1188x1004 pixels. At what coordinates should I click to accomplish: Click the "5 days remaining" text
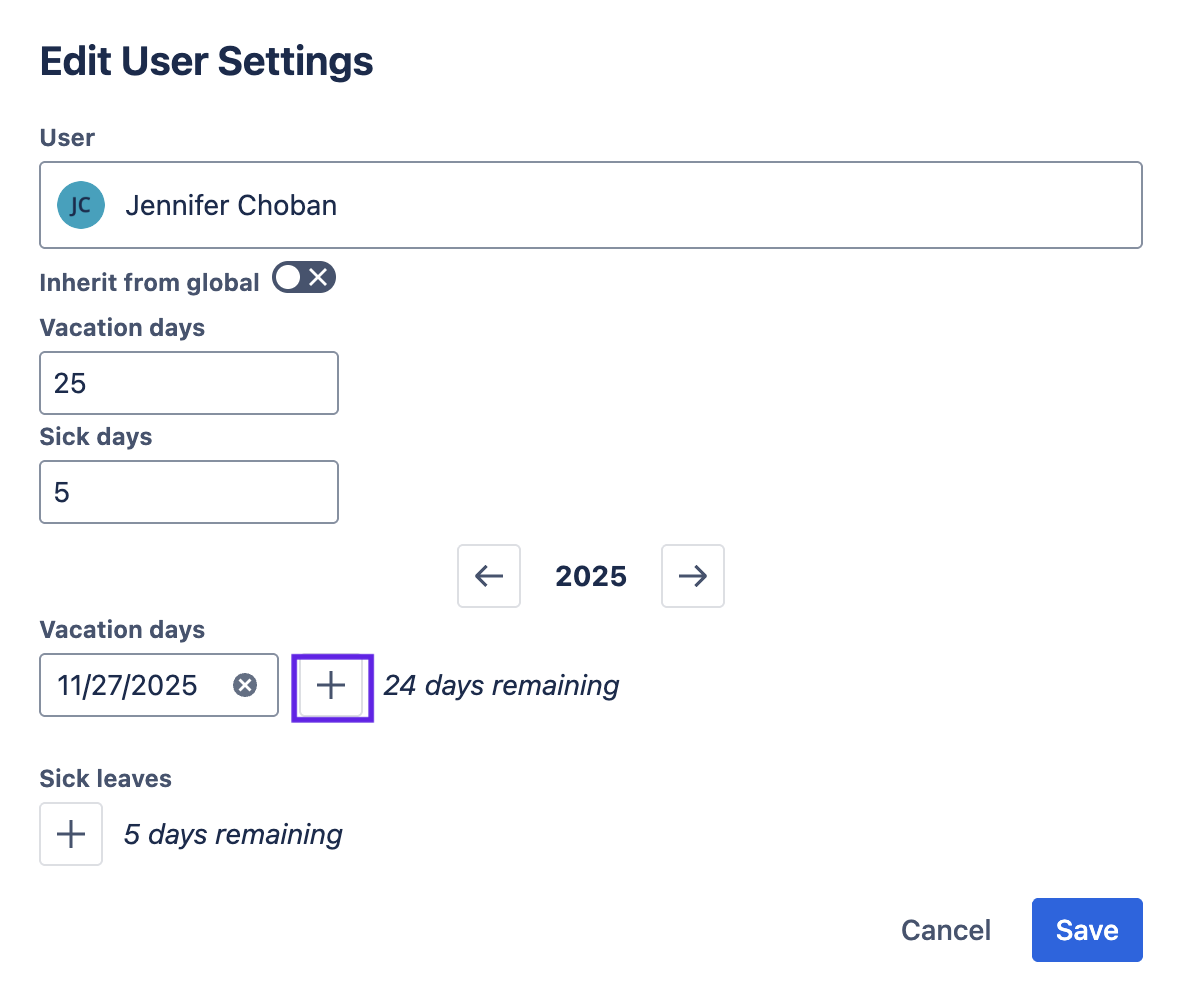[233, 835]
